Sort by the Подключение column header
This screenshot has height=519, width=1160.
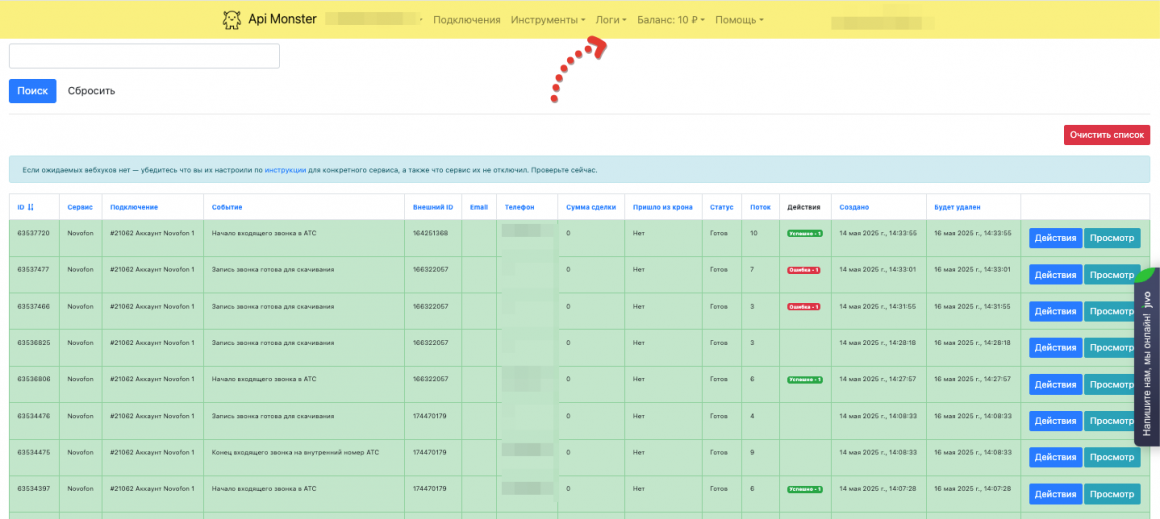tap(134, 207)
